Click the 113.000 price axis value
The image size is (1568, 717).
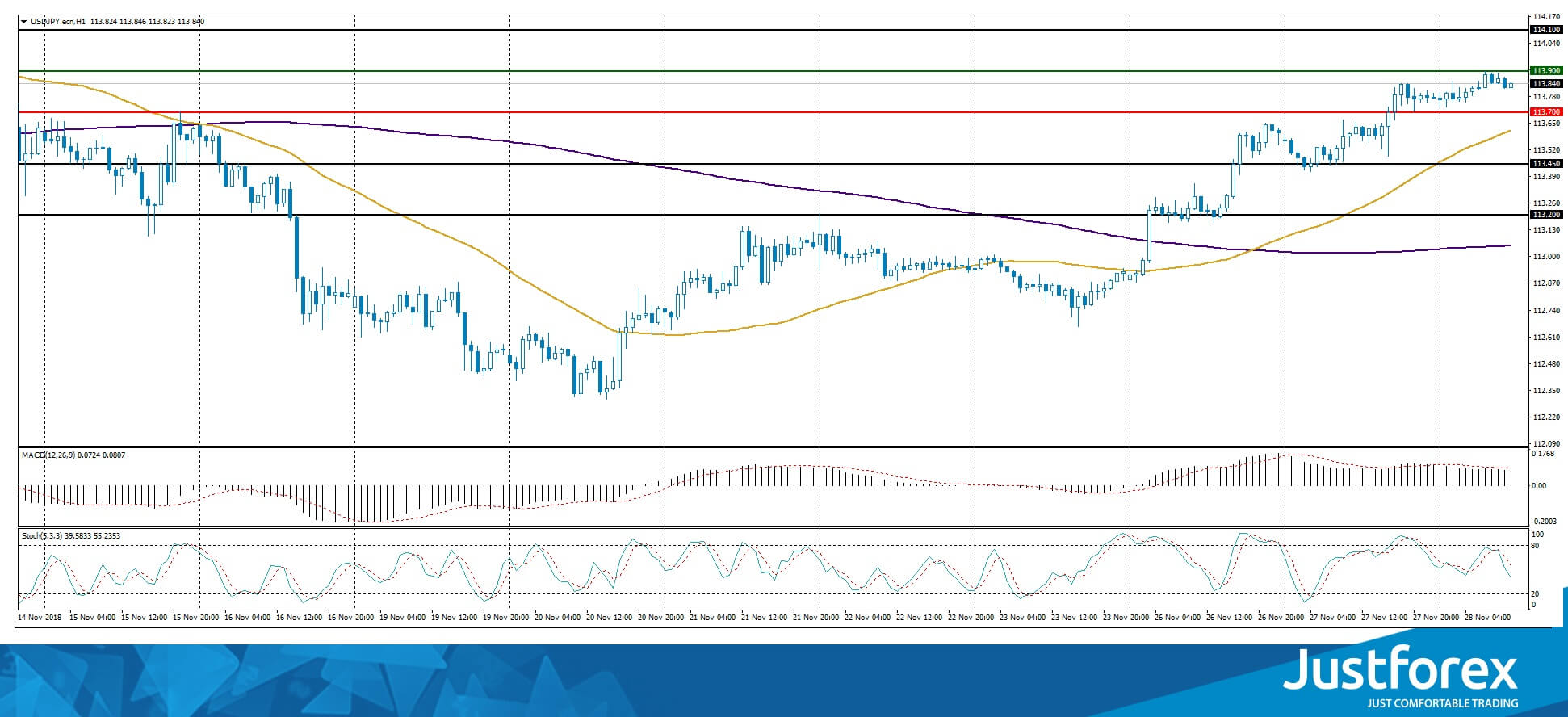[x=1546, y=257]
